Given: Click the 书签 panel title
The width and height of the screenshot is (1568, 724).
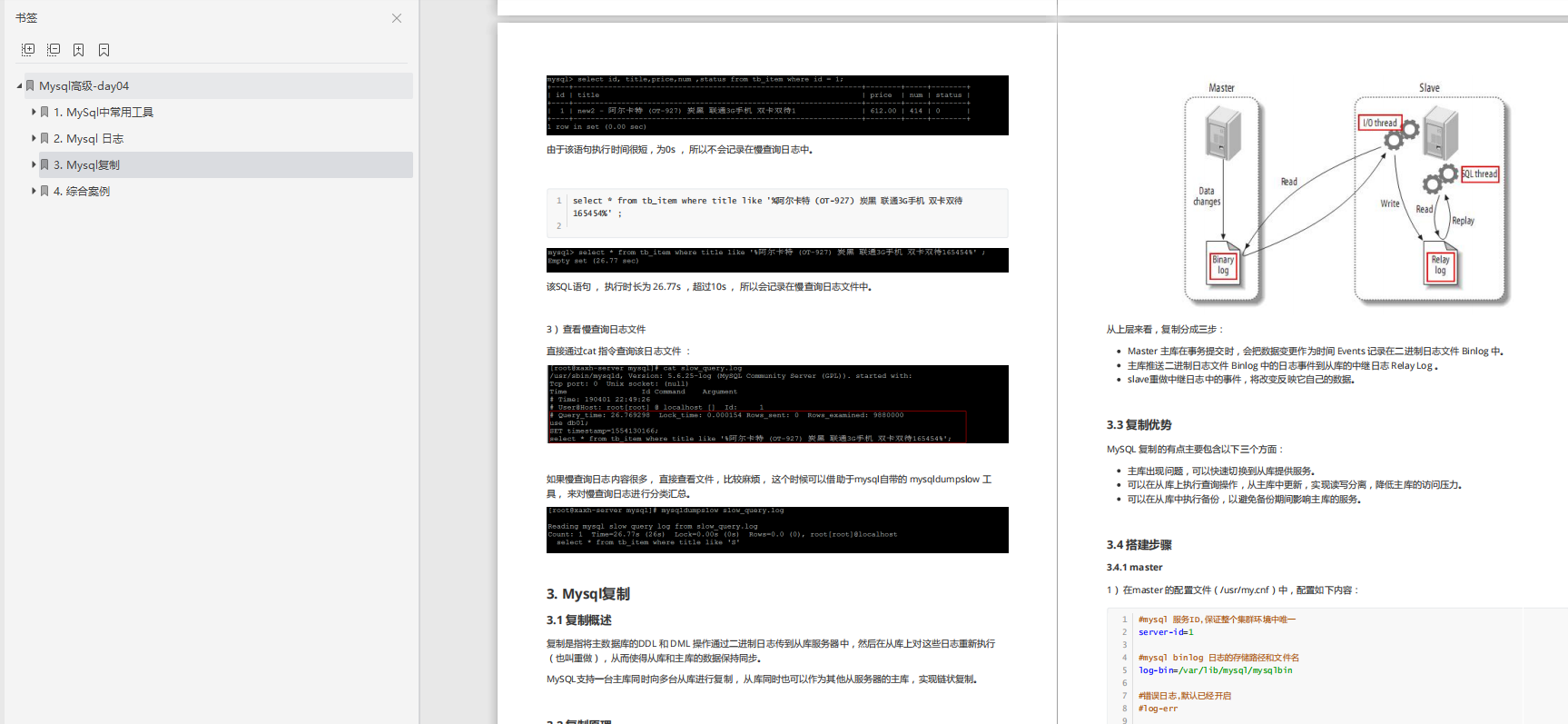Looking at the screenshot, I should (x=26, y=18).
